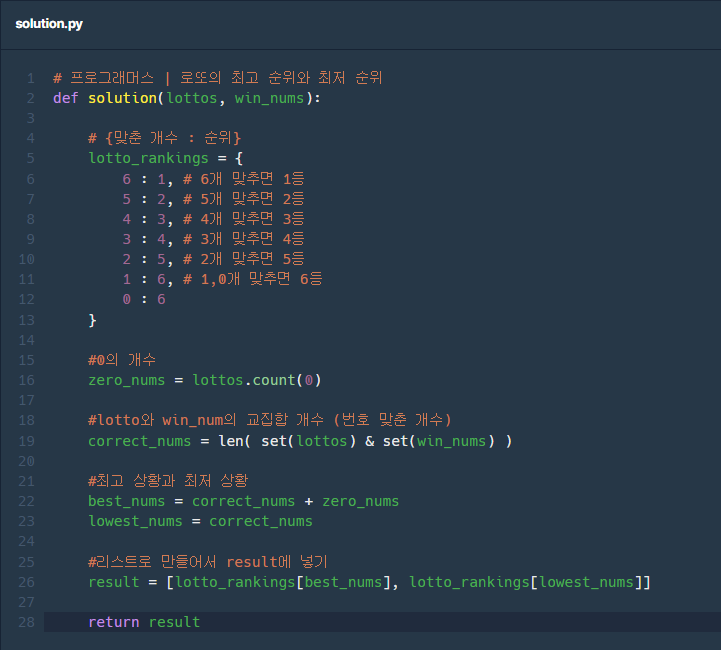721x650 pixels.
Task: Click the title comment on line 1
Action: tap(217, 78)
